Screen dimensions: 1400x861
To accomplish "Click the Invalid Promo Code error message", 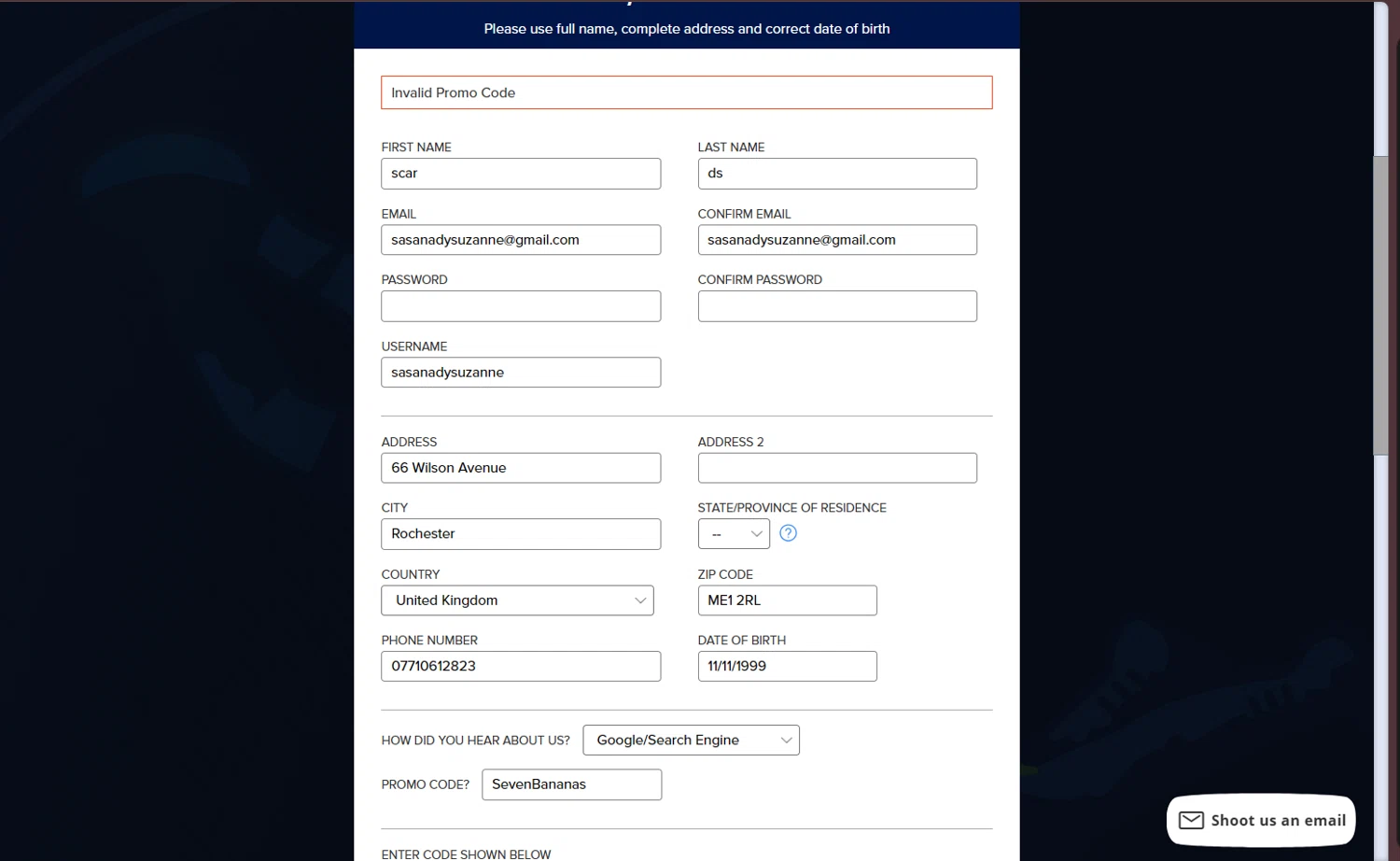I will pyautogui.click(x=686, y=92).
